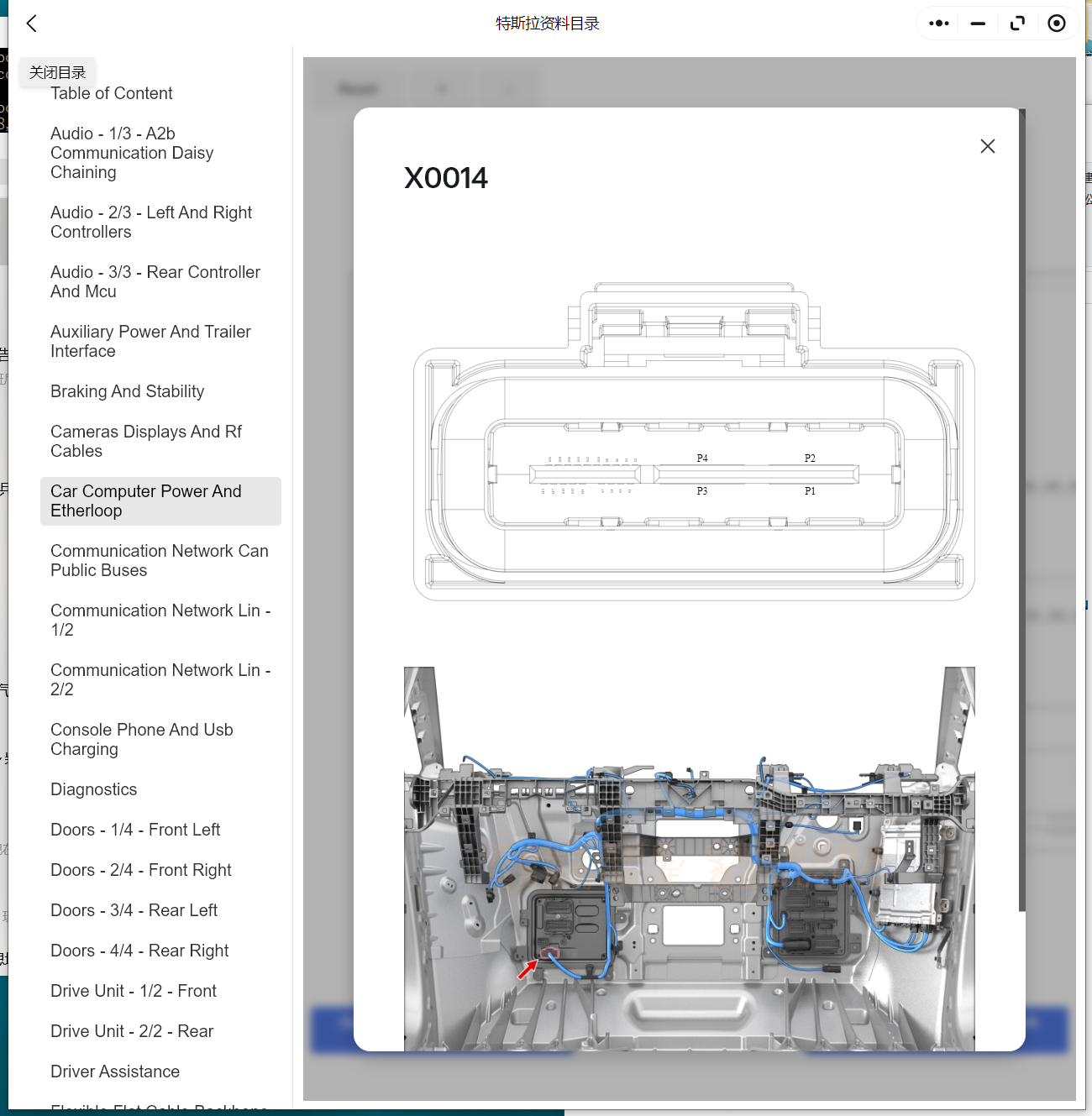This screenshot has width=1092, height=1116.
Task: Click the back arrow icon
Action: pos(32,24)
